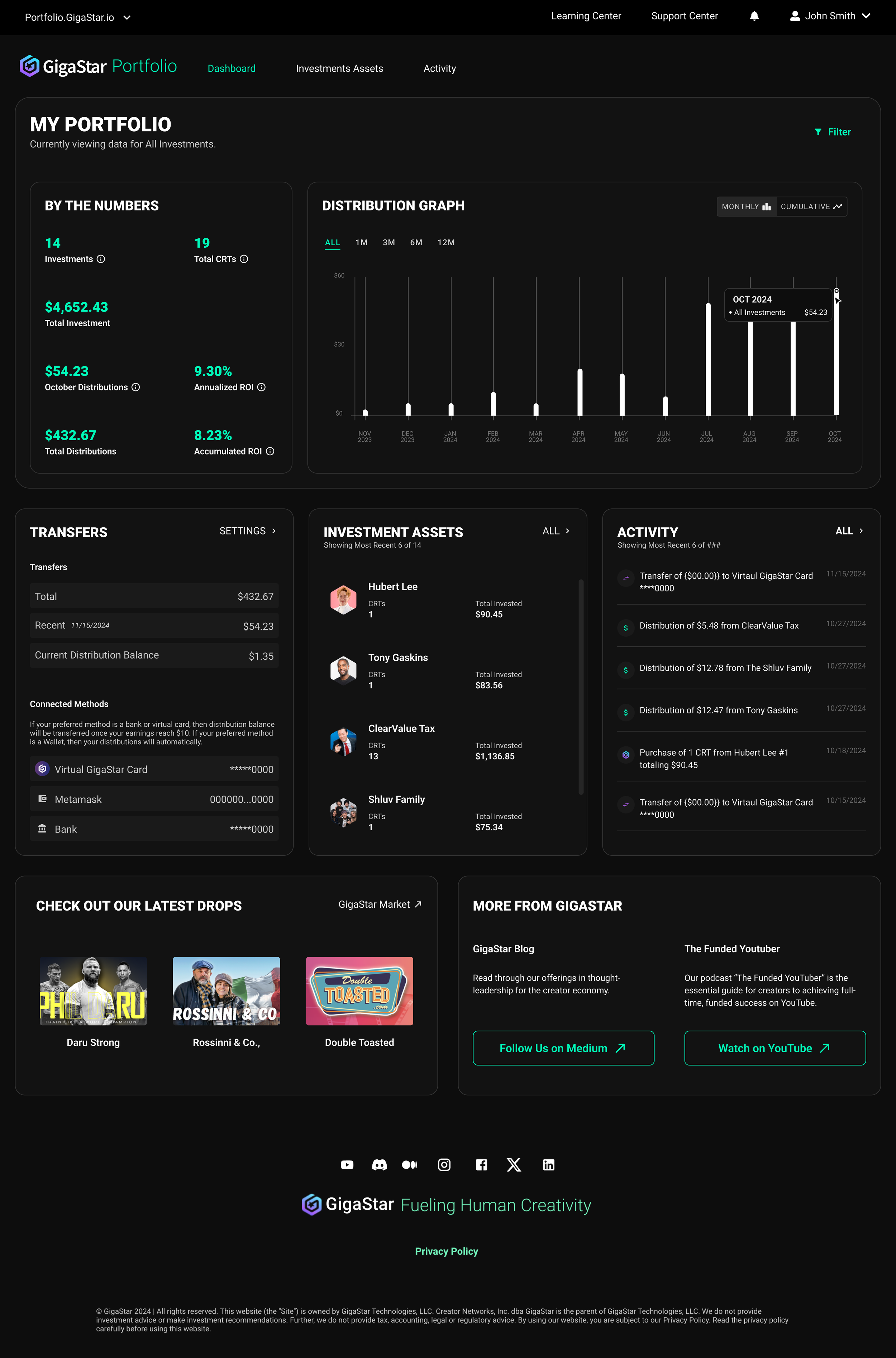Click the LinkedIn icon in footer
896x1358 pixels.
[x=549, y=1165]
